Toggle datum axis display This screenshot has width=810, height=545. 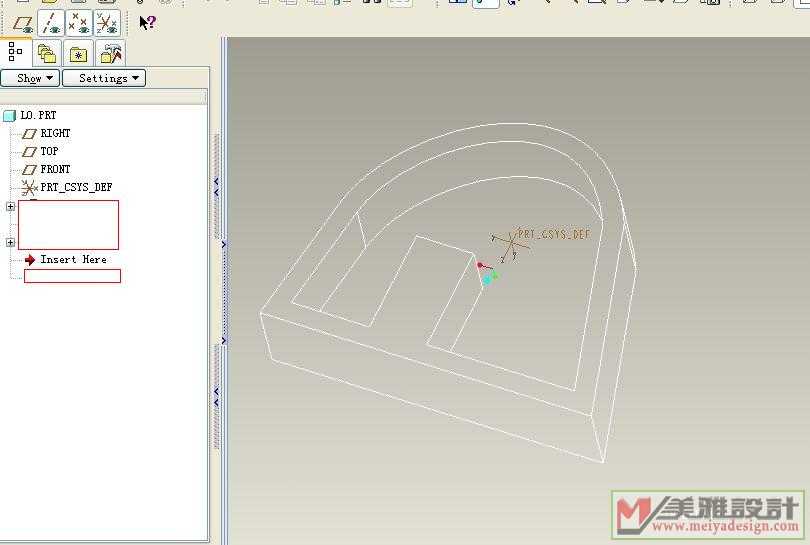coord(51,23)
